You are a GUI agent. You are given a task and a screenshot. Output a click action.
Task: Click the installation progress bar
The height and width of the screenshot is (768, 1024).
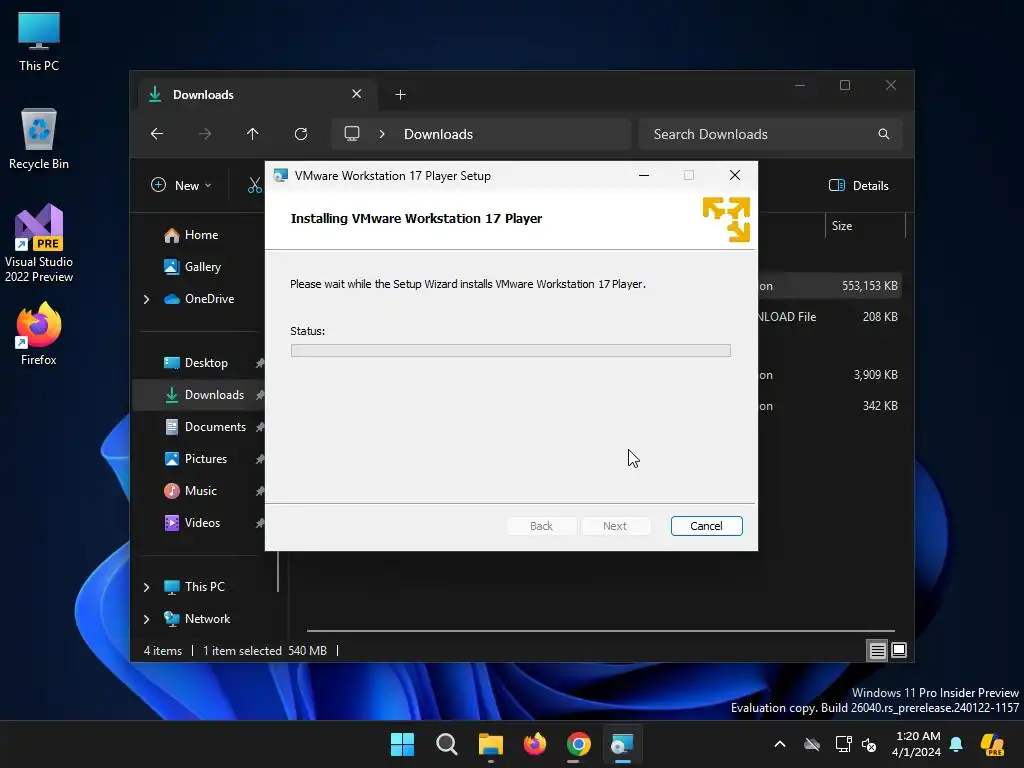[x=510, y=351]
